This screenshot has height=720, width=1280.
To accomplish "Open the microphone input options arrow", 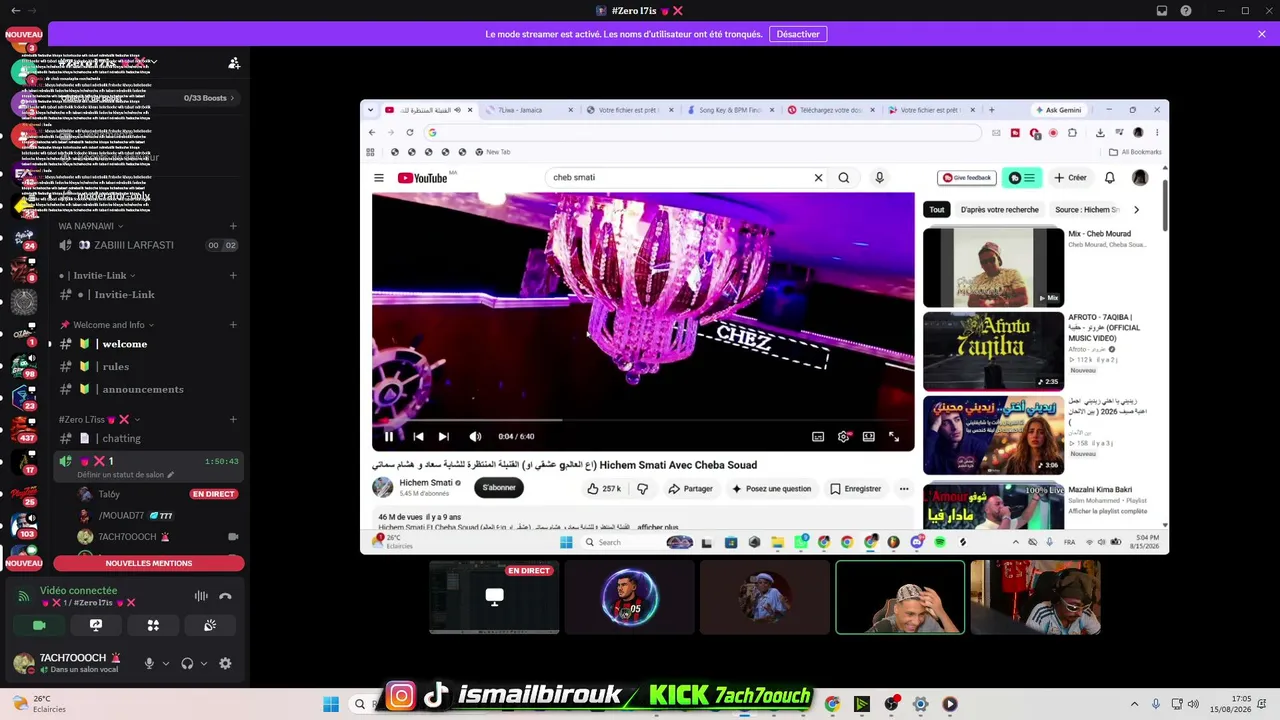I will click(166, 663).
